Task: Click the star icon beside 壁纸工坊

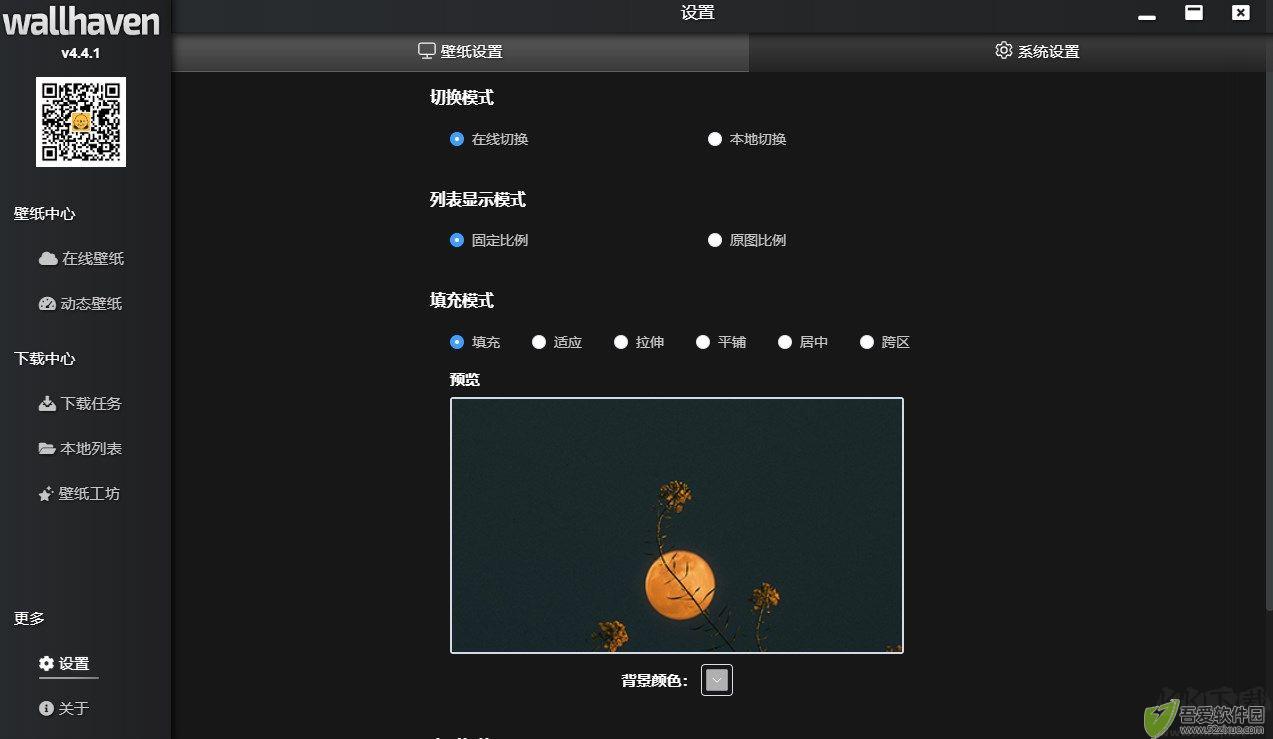Action: click(46, 494)
